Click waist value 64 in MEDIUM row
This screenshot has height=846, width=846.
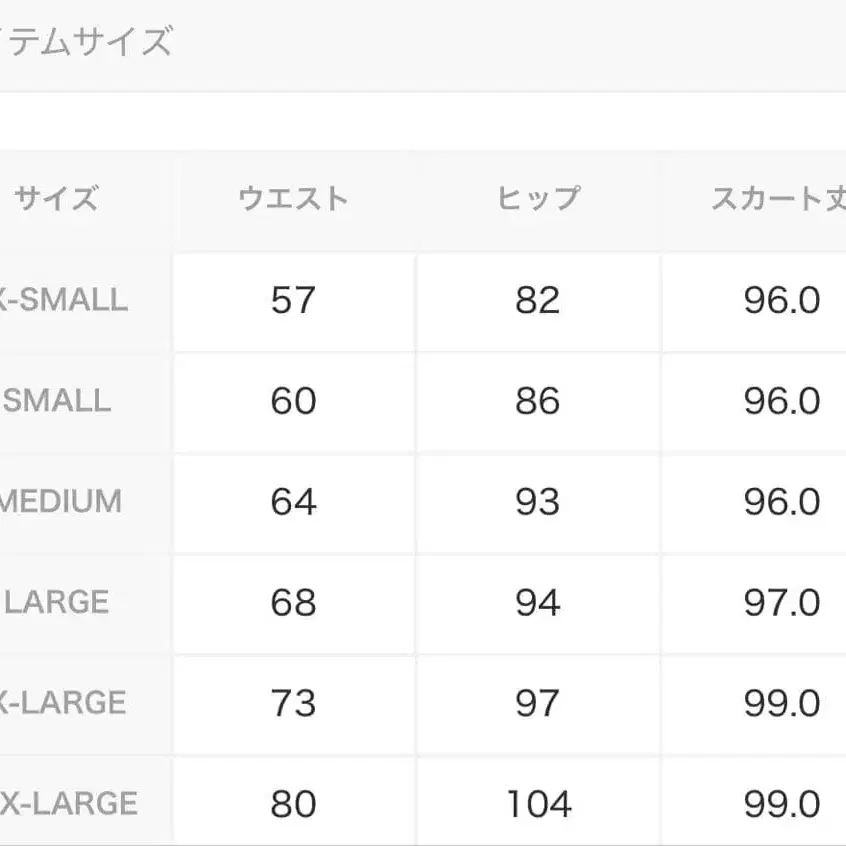293,501
